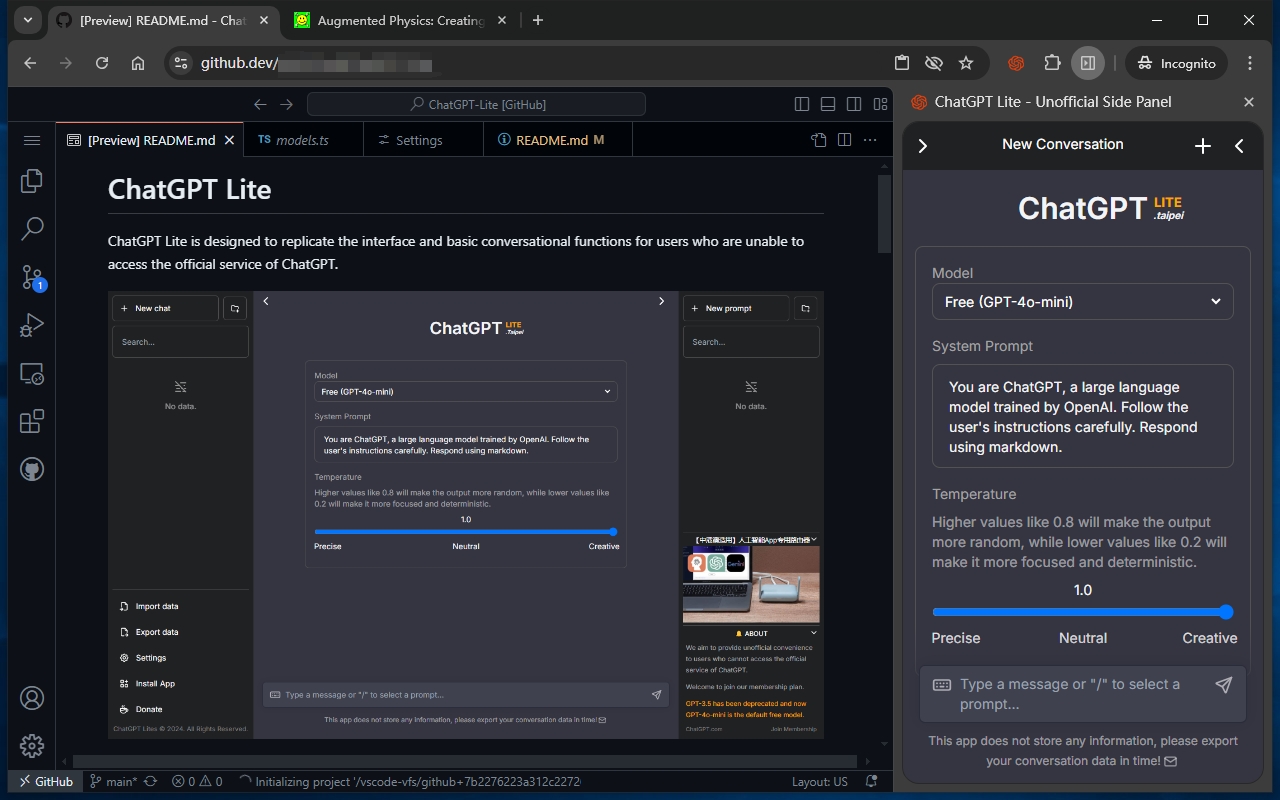Click the GitHub remote button in status bar
Viewport: 1280px width, 800px height.
click(44, 781)
